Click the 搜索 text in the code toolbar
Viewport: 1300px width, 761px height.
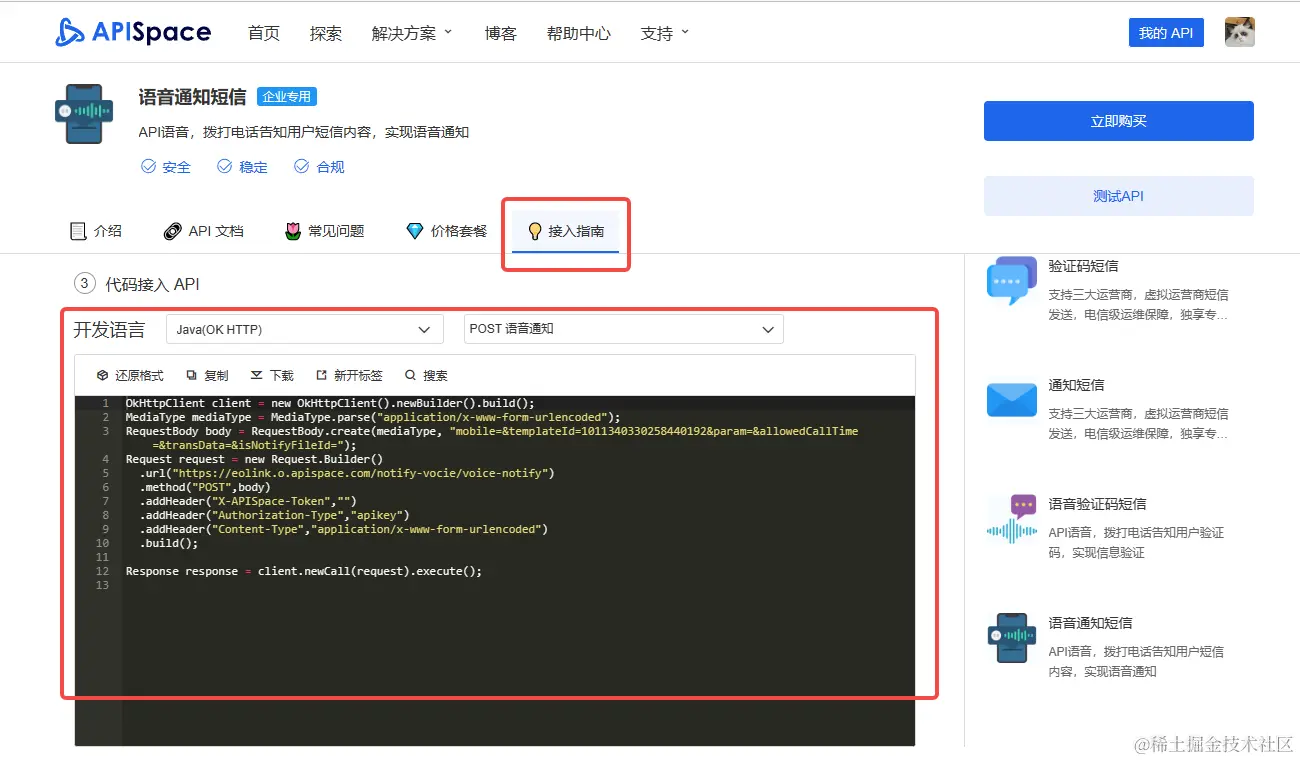click(x=435, y=375)
